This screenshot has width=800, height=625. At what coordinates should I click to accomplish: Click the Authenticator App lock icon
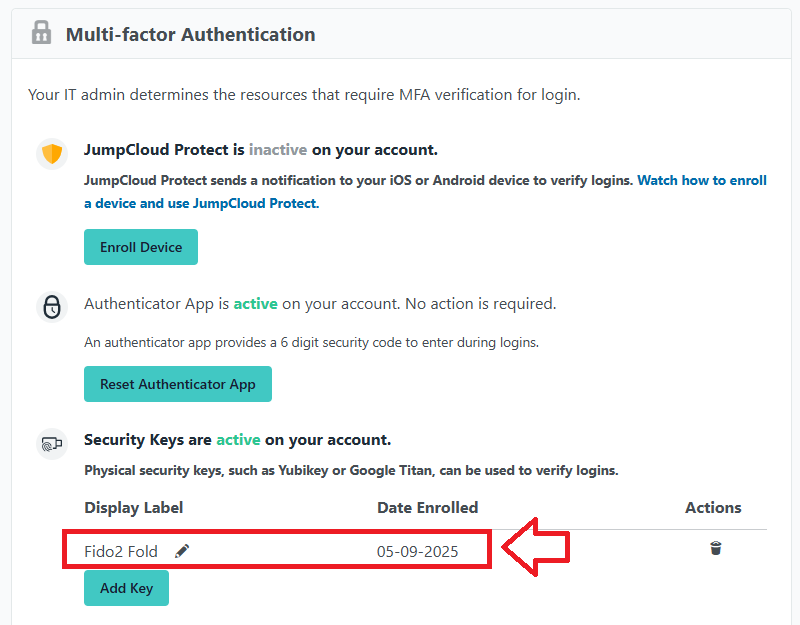(51, 306)
